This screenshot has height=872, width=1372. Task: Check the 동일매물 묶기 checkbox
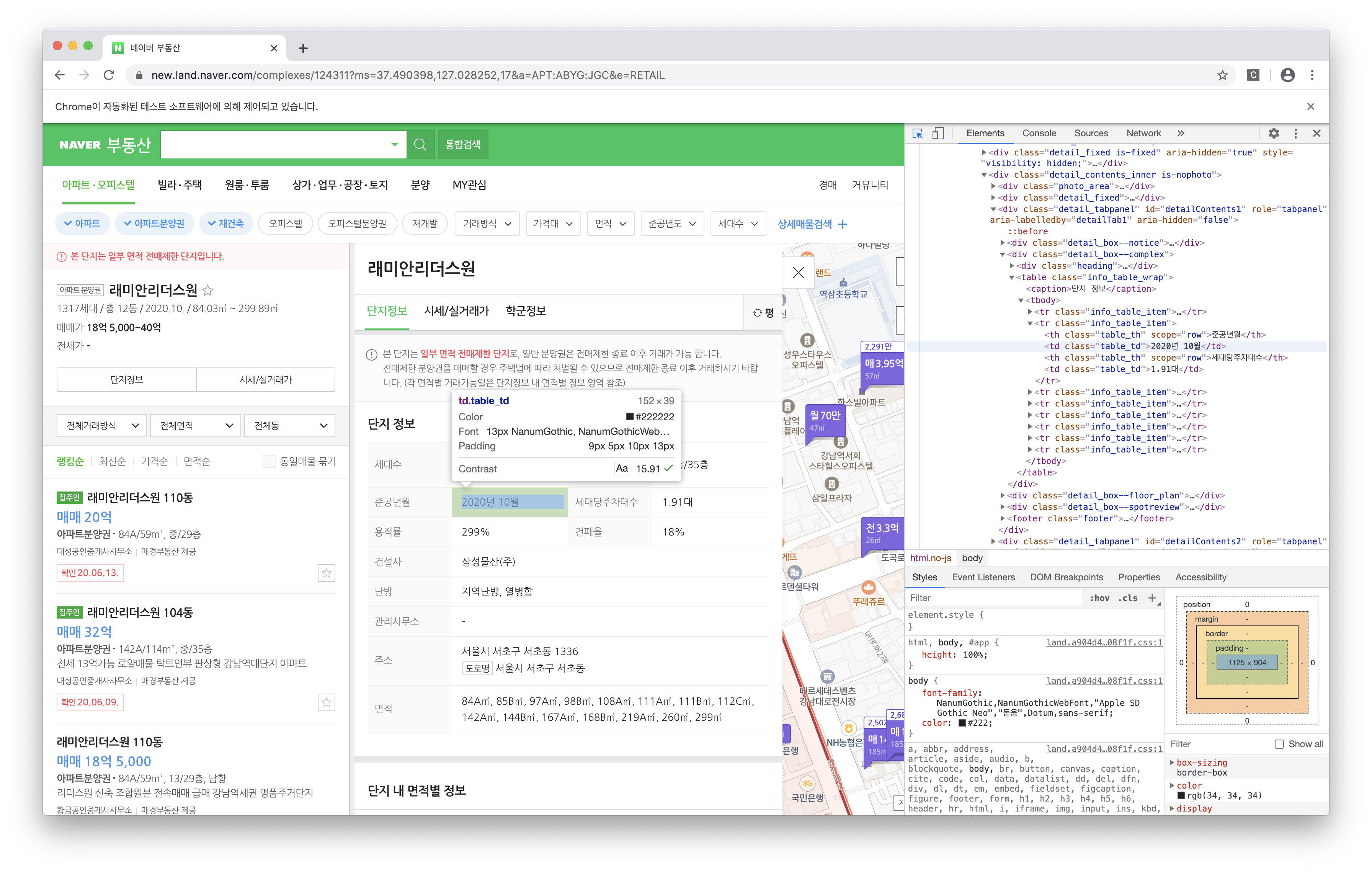coord(269,461)
